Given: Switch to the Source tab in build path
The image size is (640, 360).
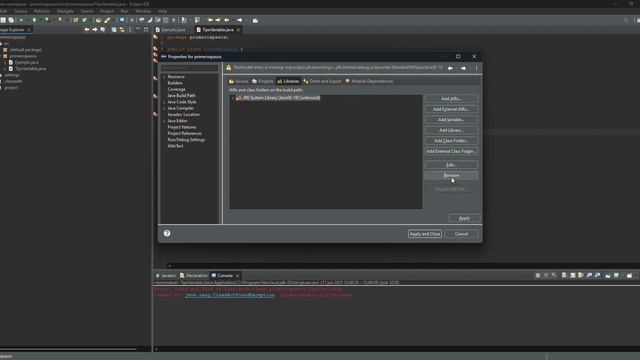Looking at the screenshot, I should coord(238,81).
